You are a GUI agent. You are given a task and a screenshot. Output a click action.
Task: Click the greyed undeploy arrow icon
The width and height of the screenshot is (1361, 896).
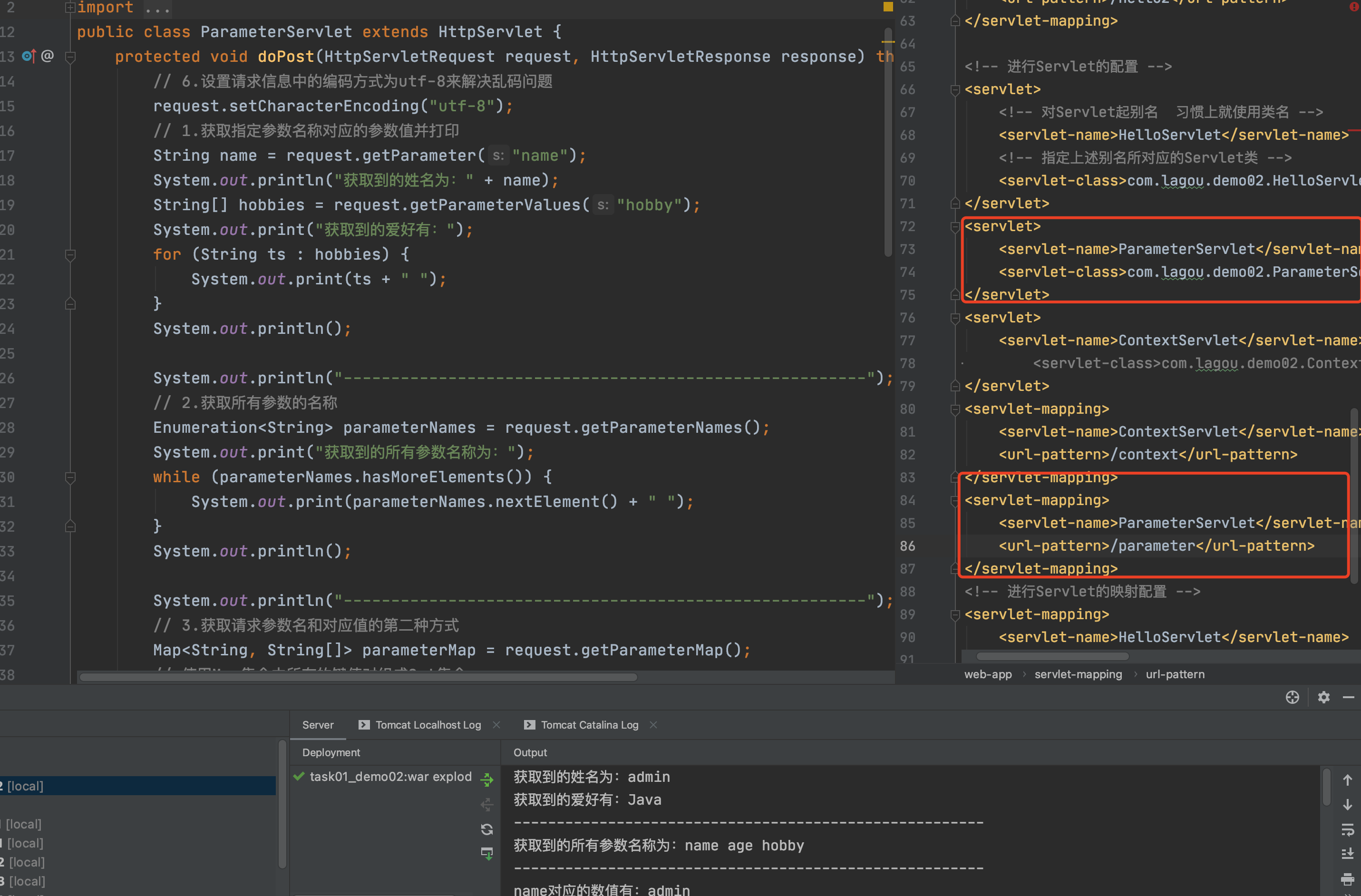click(x=486, y=805)
